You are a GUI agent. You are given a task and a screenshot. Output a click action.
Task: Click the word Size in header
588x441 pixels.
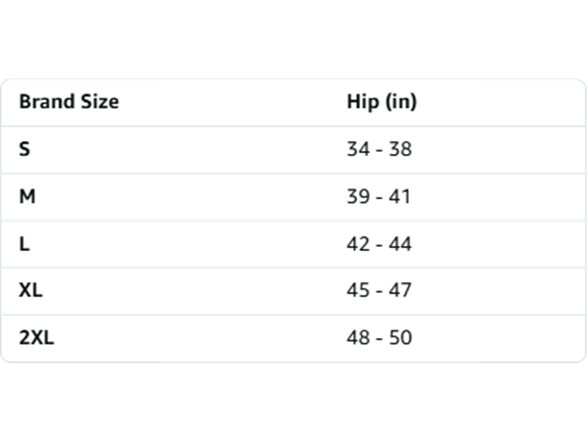click(100, 102)
